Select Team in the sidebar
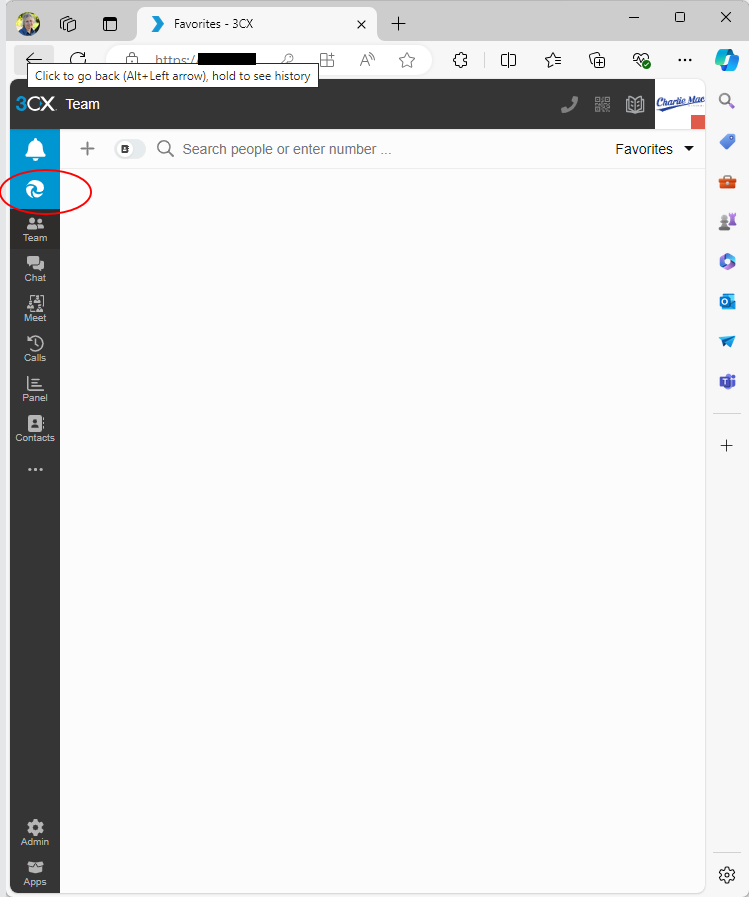 pos(35,229)
